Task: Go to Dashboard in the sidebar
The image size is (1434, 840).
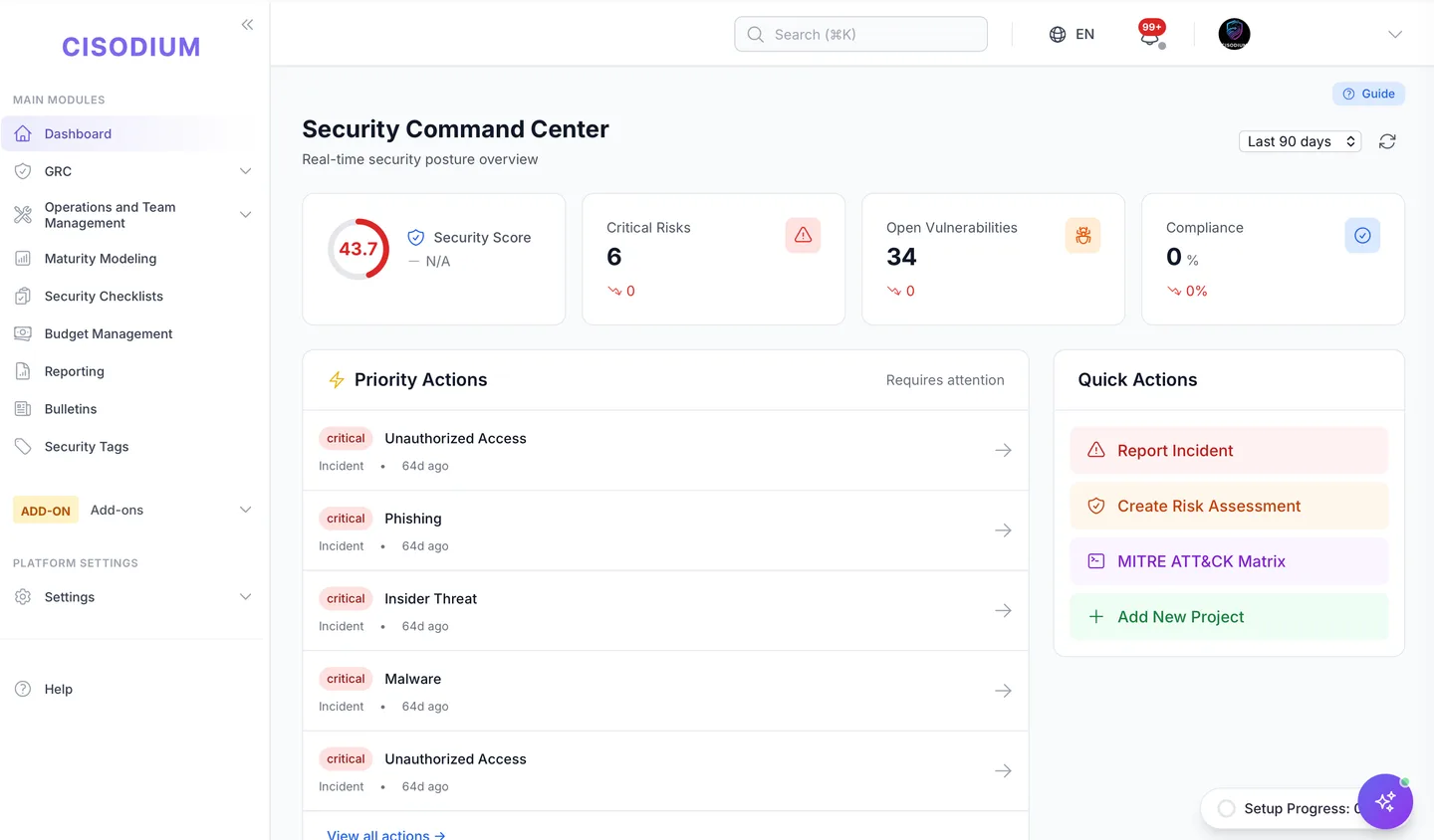Action: point(129,134)
